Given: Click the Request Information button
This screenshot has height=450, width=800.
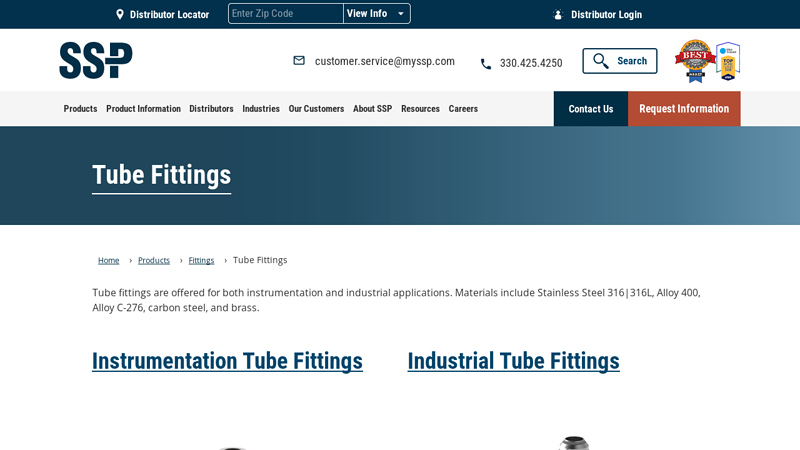Looking at the screenshot, I should coord(684,109).
